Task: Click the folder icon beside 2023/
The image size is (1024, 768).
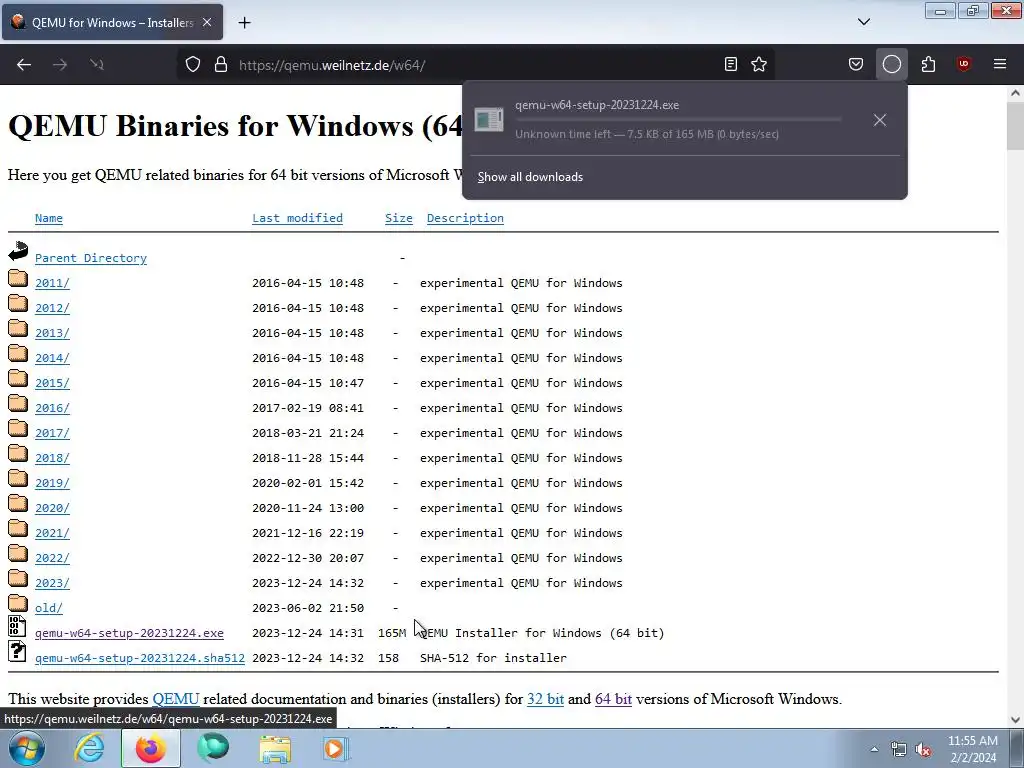Action: click(18, 579)
